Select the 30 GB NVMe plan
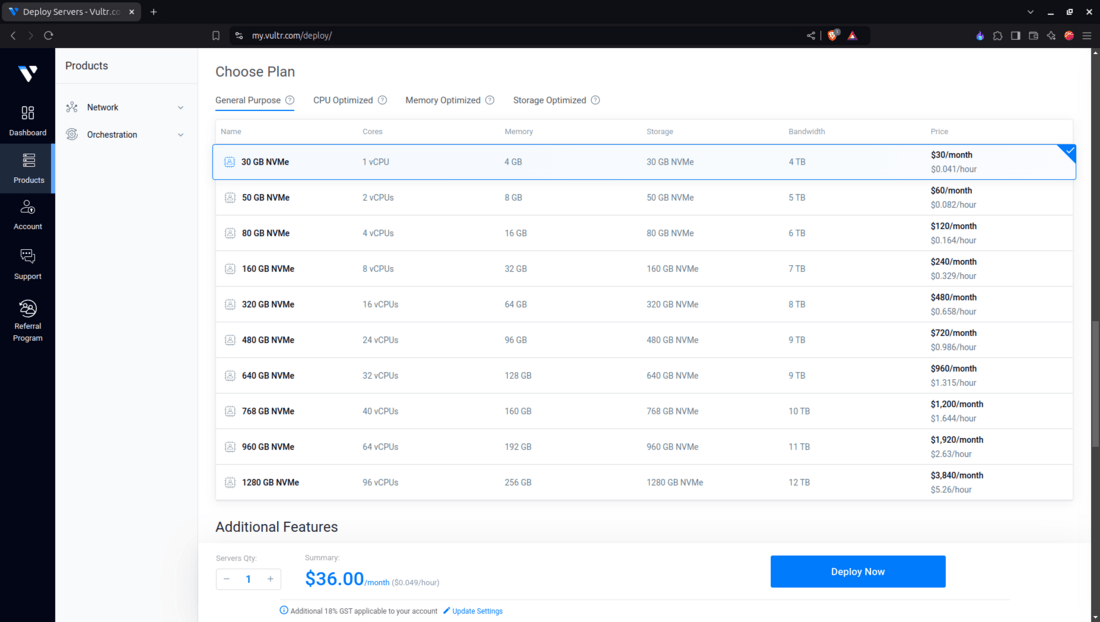The height and width of the screenshot is (622, 1100). pos(644,162)
